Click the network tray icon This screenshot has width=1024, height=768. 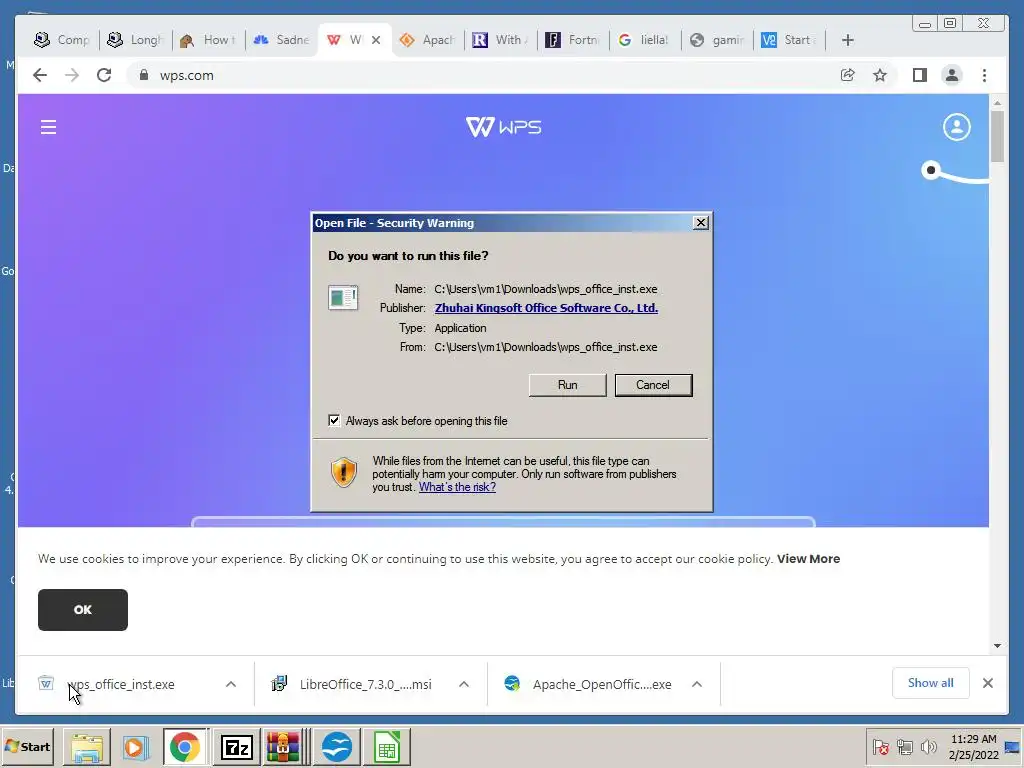[904, 746]
